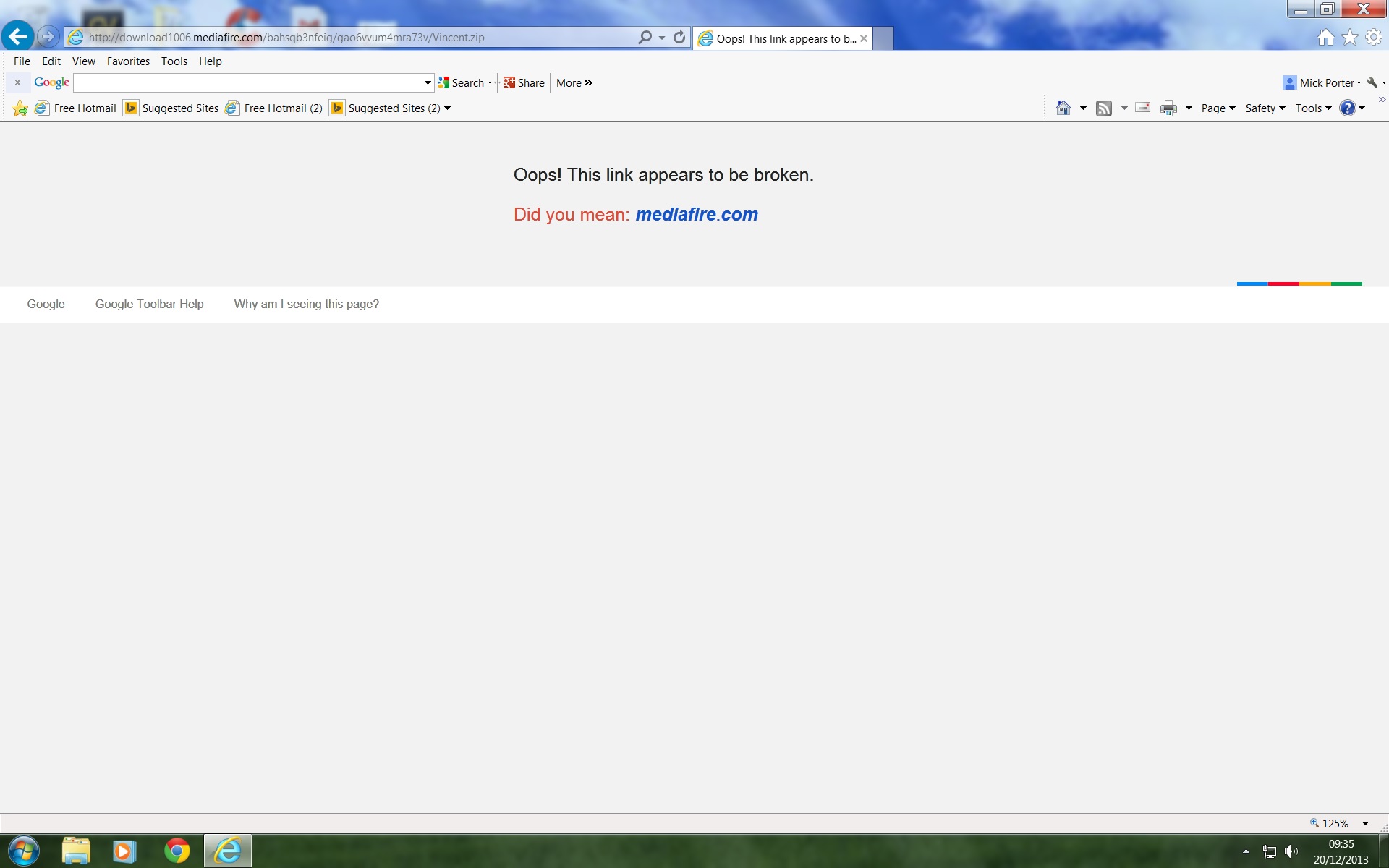The height and width of the screenshot is (868, 1389).
Task: Click the command bar Home icon
Action: pyautogui.click(x=1063, y=108)
